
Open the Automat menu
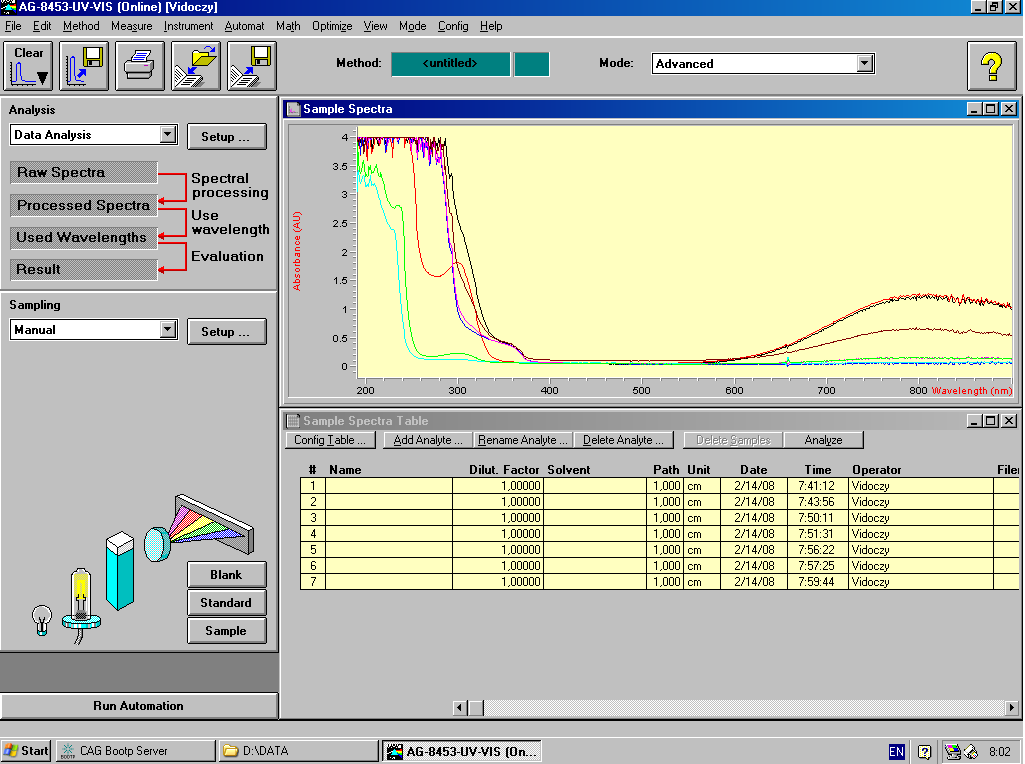click(x=244, y=26)
